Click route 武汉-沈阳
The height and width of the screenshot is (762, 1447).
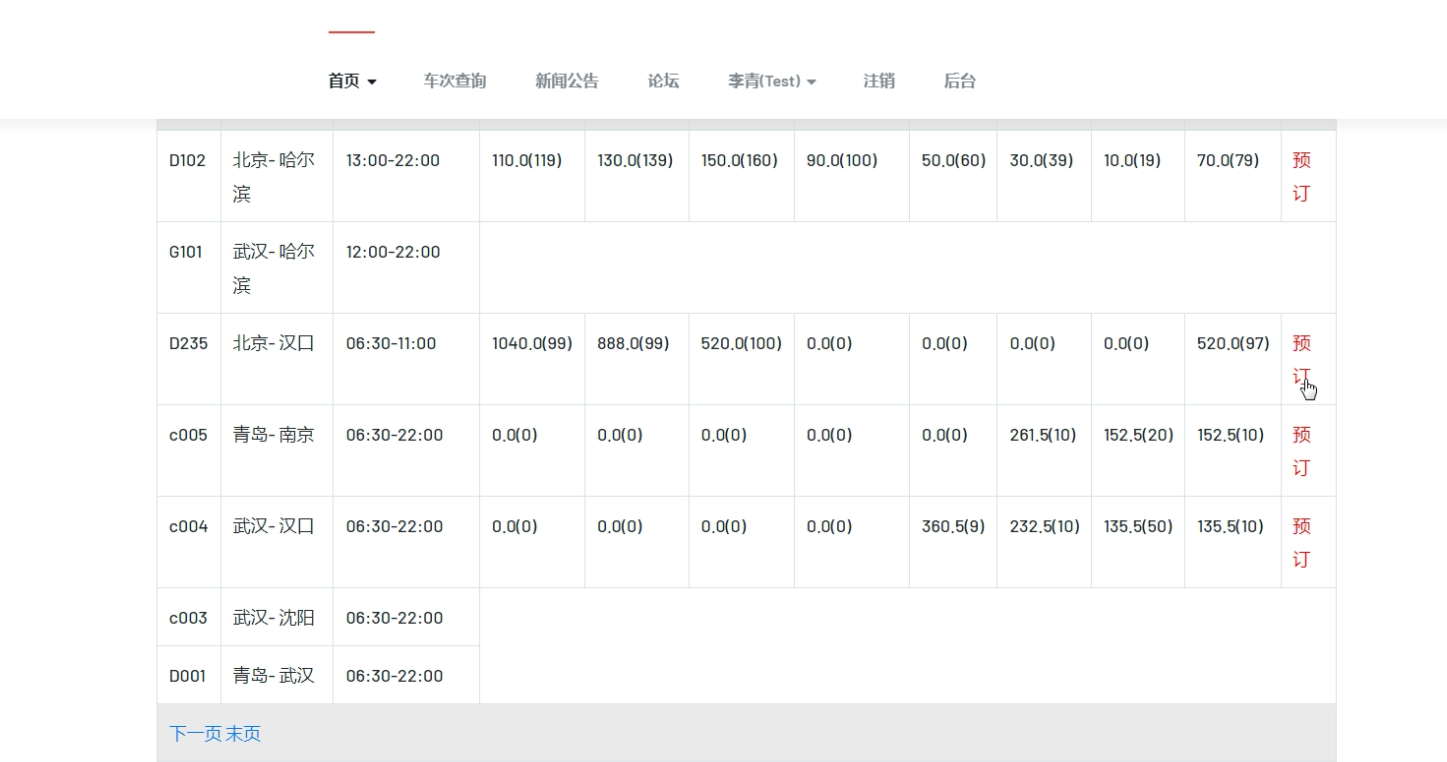[274, 618]
